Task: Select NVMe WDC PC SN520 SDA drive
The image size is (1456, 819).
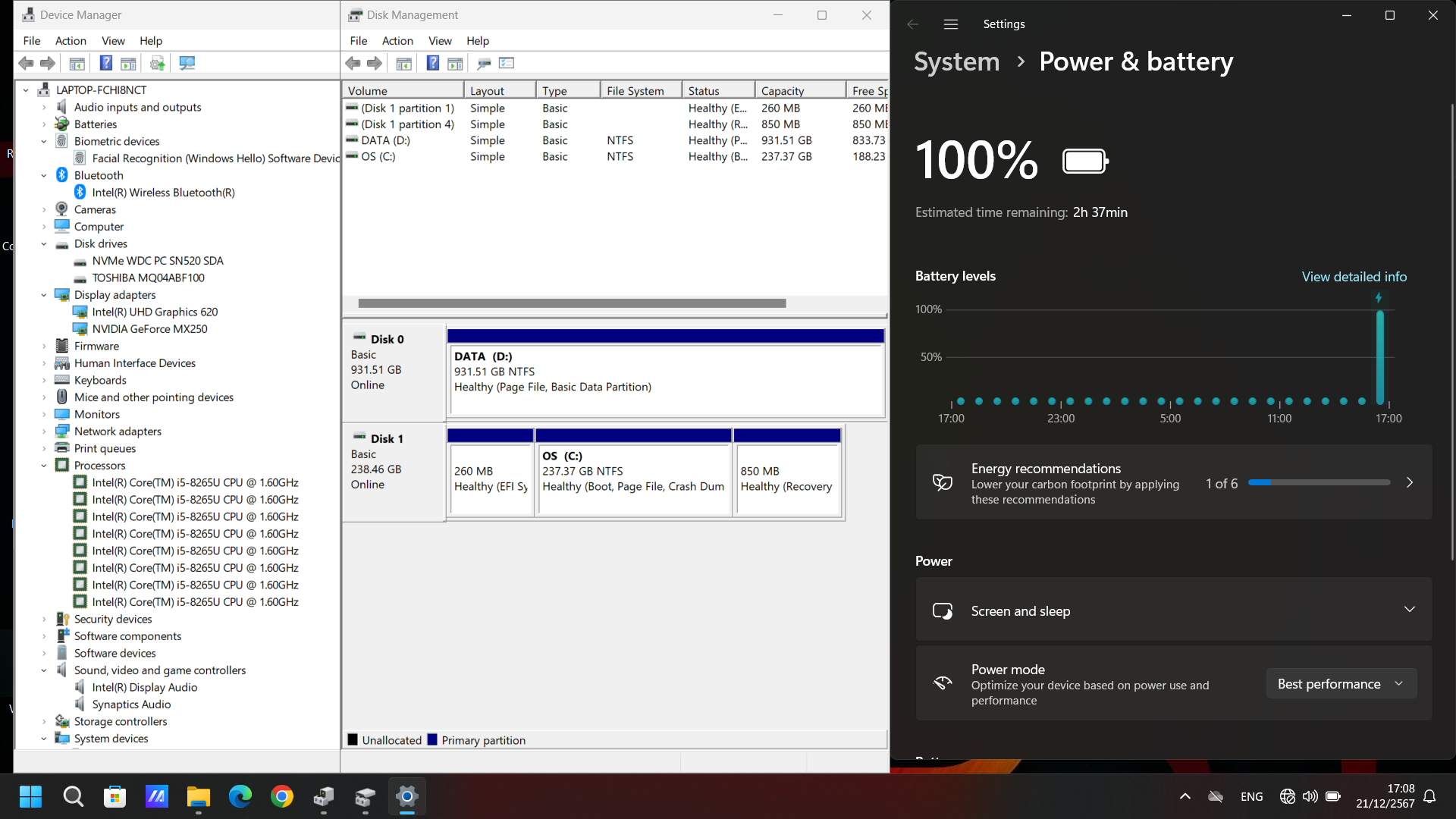Action: coord(158,261)
